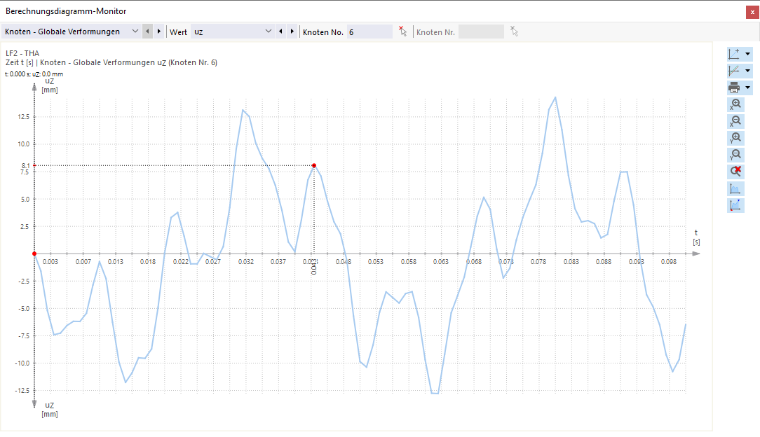760x437 pixels.
Task: Click the red origin point marker
Action: click(34, 254)
